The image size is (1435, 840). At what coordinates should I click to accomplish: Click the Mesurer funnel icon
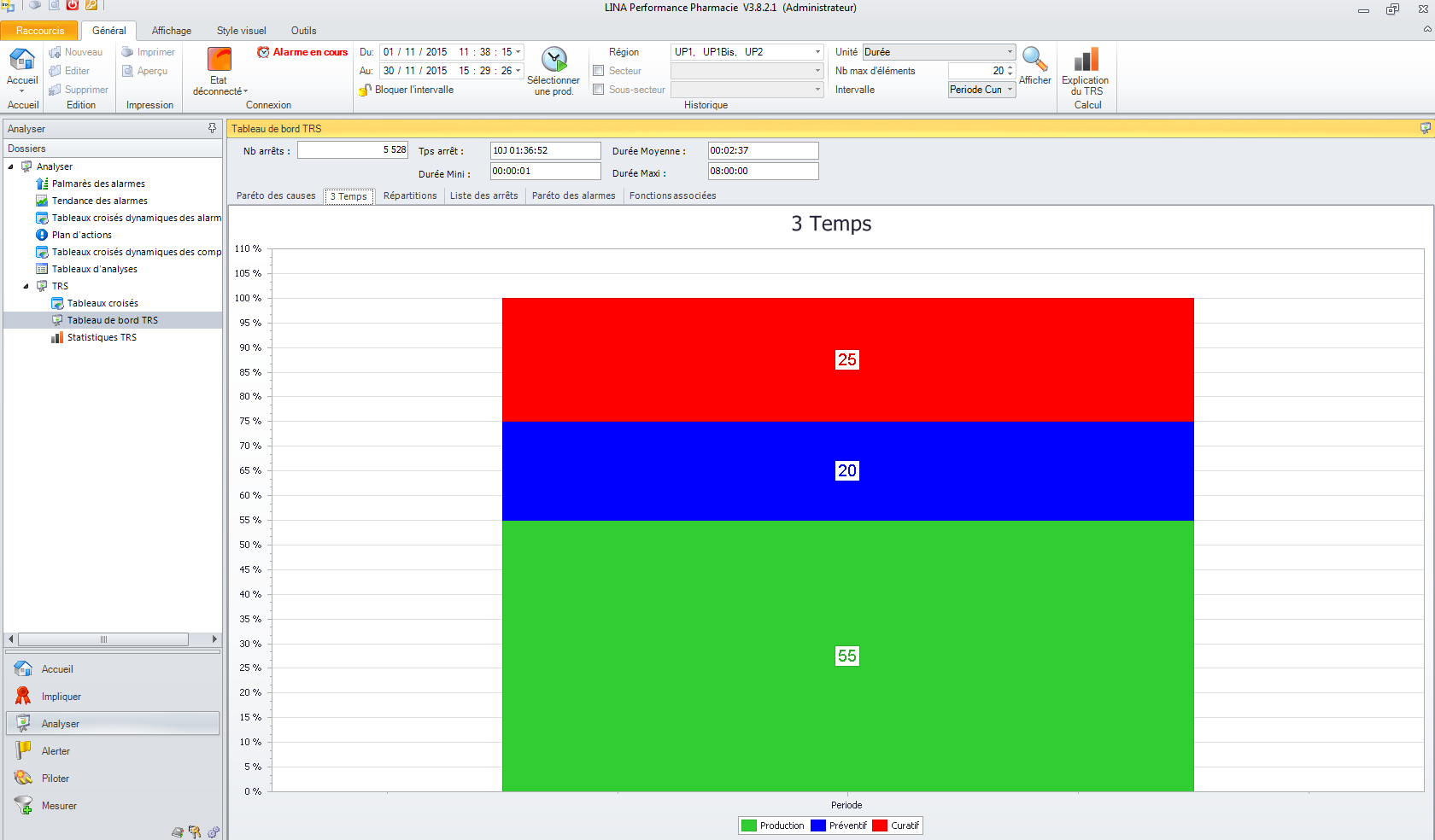click(23, 806)
